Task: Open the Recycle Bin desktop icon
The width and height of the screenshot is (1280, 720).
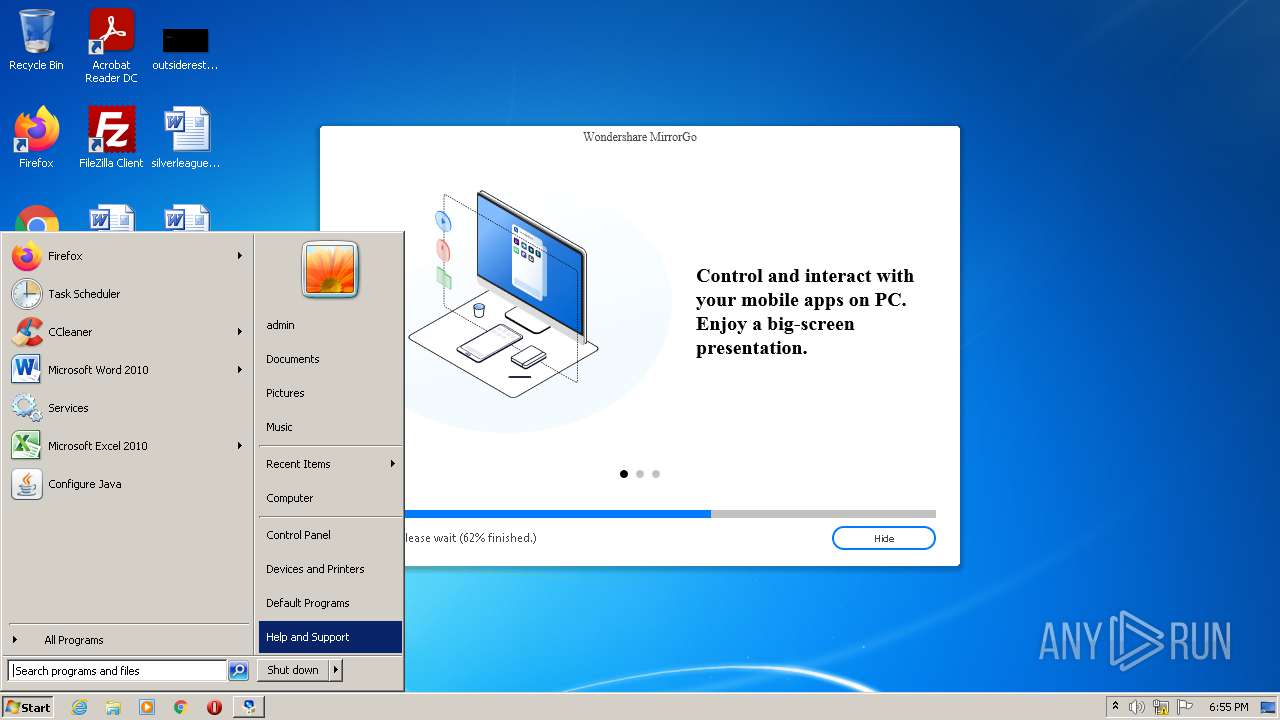Action: (36, 41)
